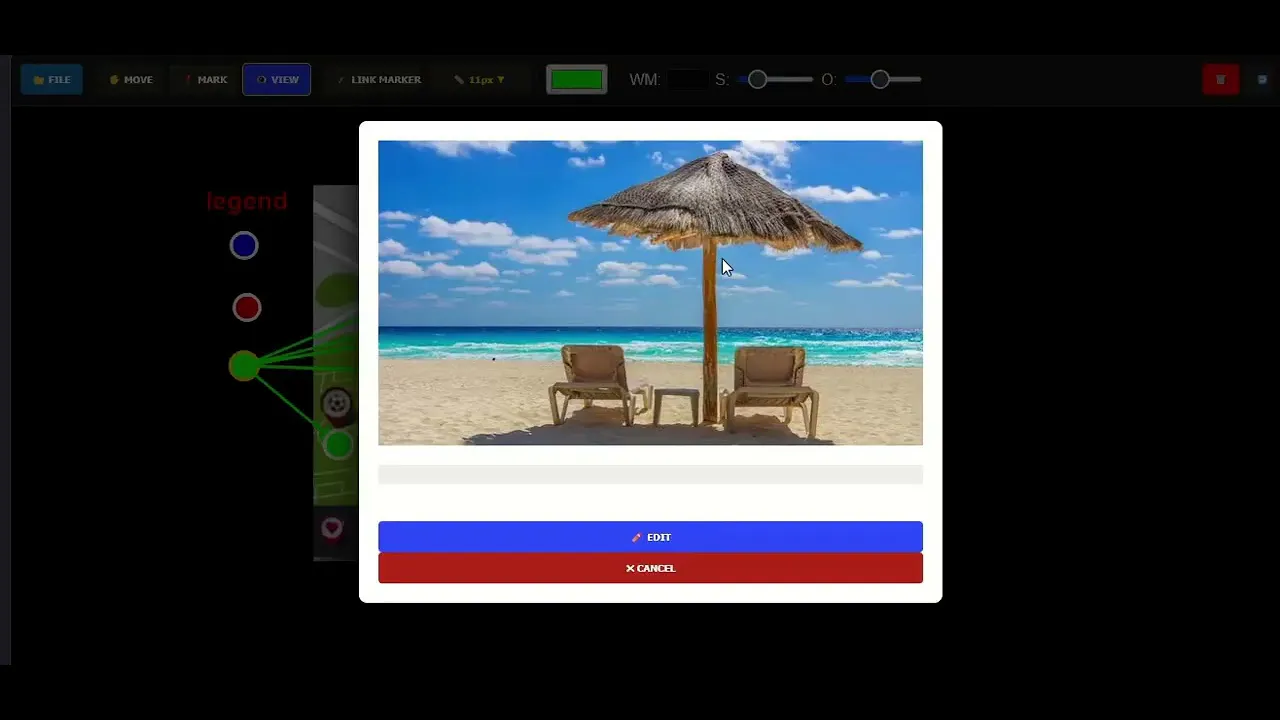Click the gray caption bar under image
The image size is (1280, 720).
650,474
